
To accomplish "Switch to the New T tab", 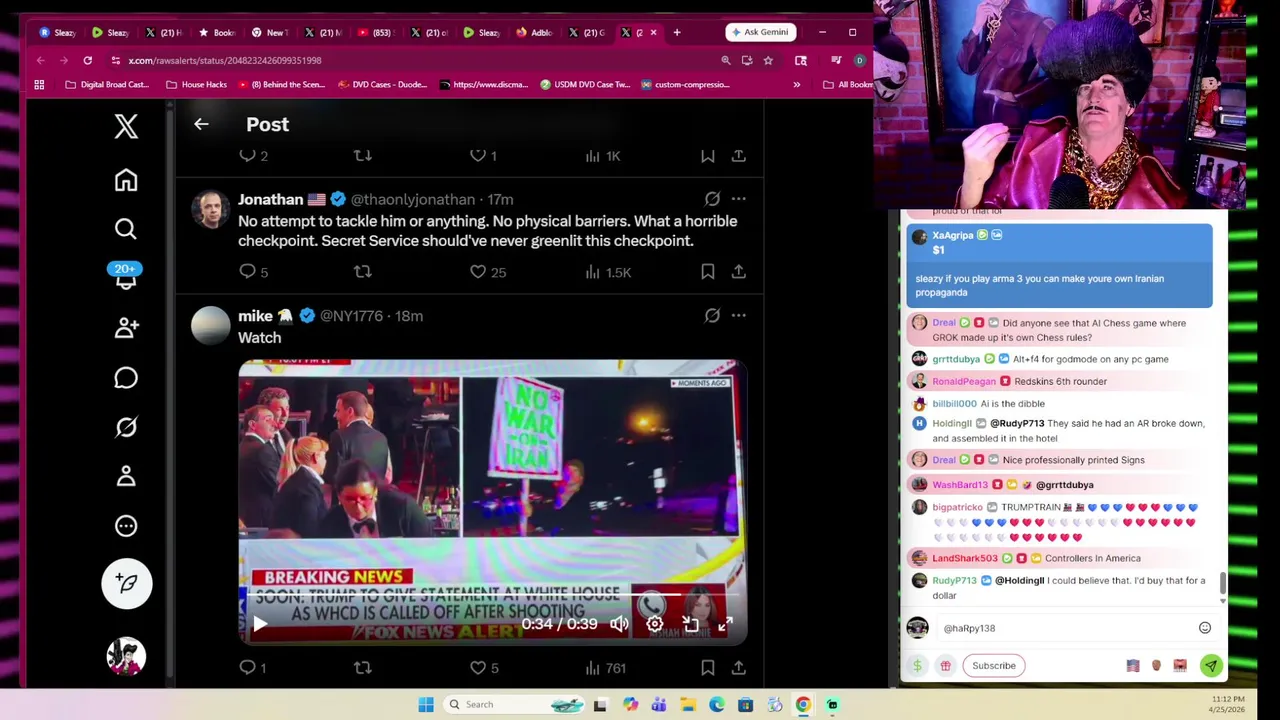I will pyautogui.click(x=269, y=32).
